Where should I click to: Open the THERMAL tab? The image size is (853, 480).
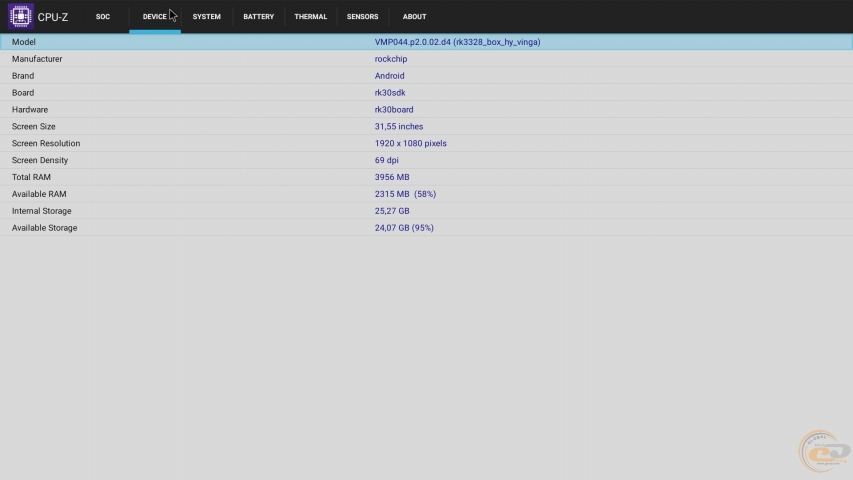click(311, 17)
